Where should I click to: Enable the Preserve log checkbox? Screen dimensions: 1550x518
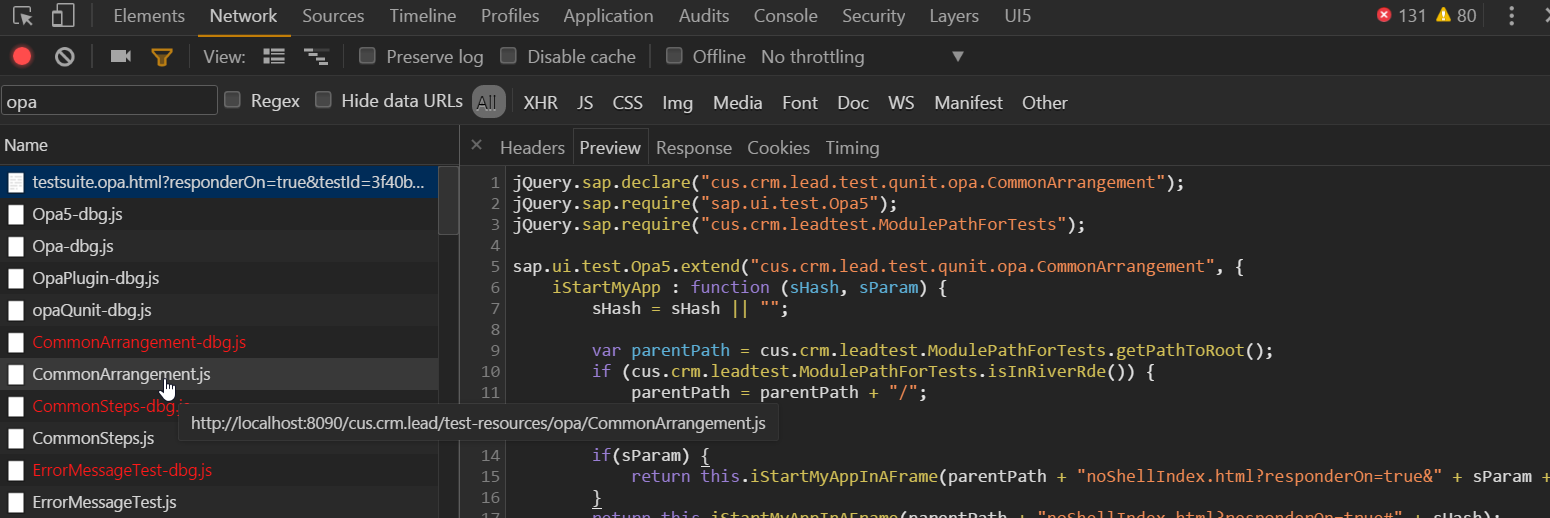367,56
